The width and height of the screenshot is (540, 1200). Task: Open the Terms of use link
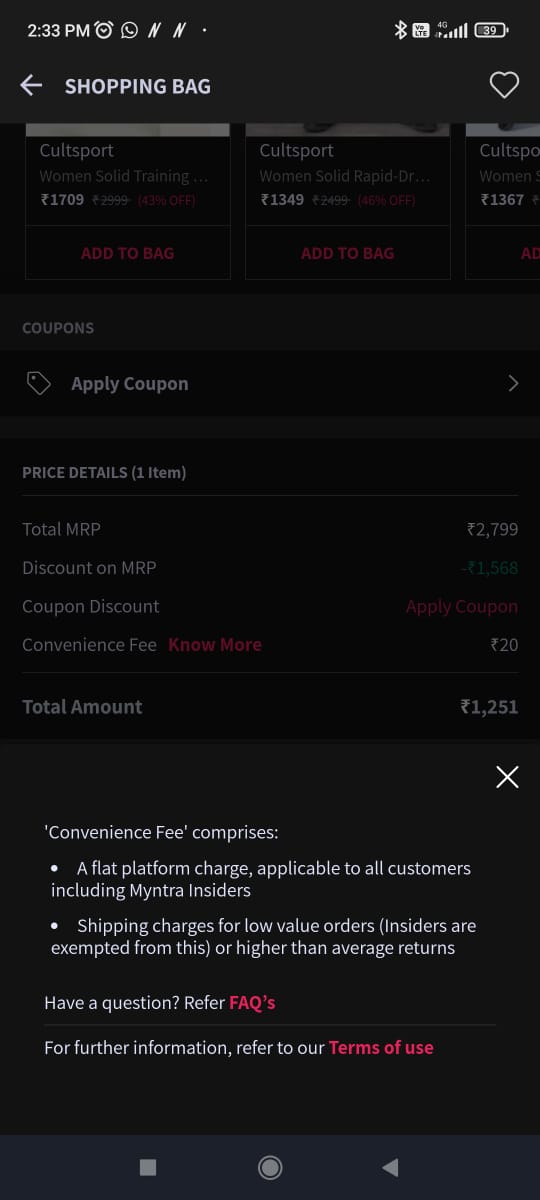[x=381, y=1048]
